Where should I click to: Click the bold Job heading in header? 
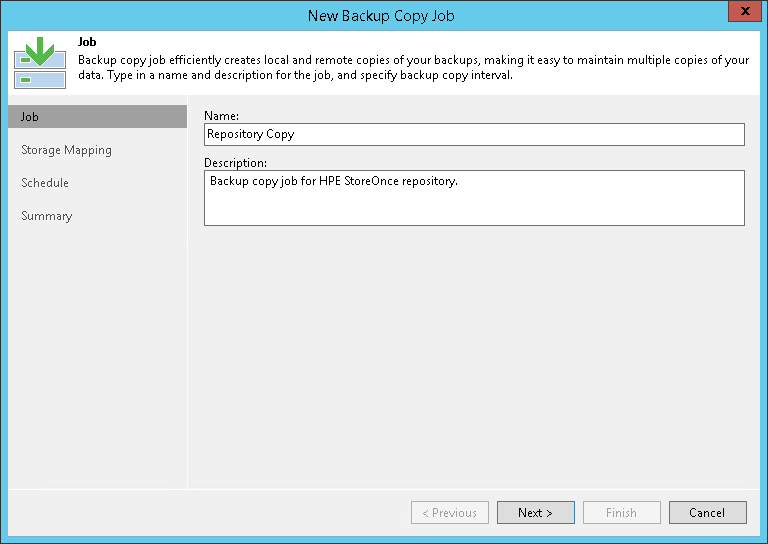[x=86, y=42]
